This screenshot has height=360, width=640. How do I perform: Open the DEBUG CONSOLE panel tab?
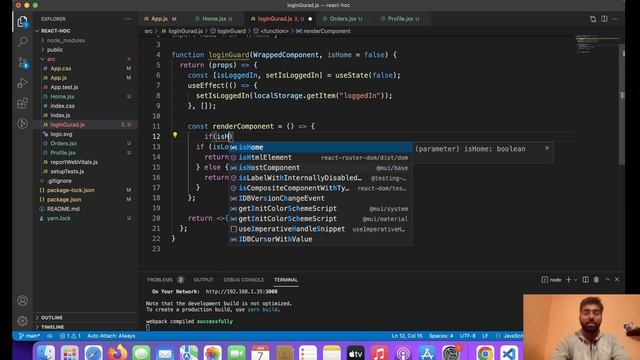pyautogui.click(x=244, y=280)
